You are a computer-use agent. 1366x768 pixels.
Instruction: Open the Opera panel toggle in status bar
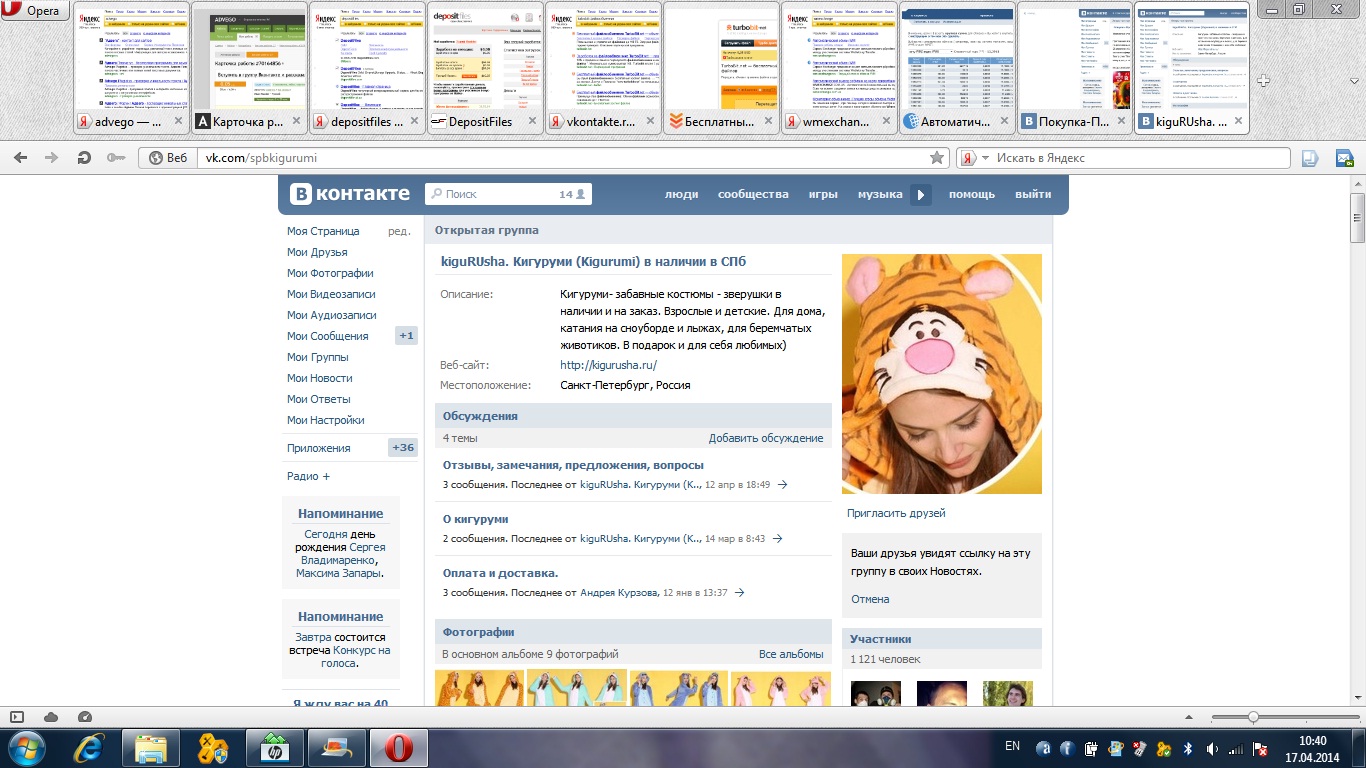[x=16, y=717]
